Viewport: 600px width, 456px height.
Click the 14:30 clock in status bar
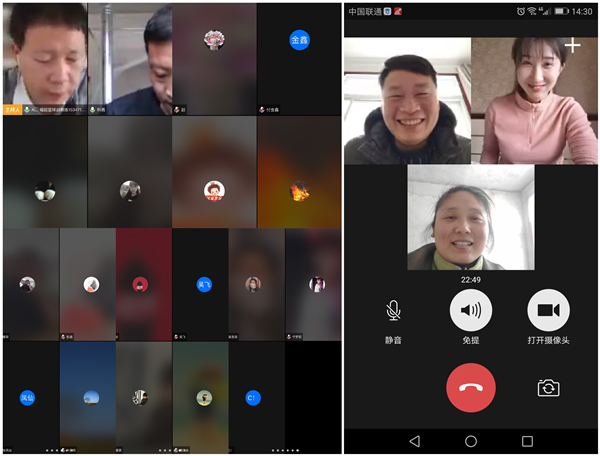(x=583, y=11)
